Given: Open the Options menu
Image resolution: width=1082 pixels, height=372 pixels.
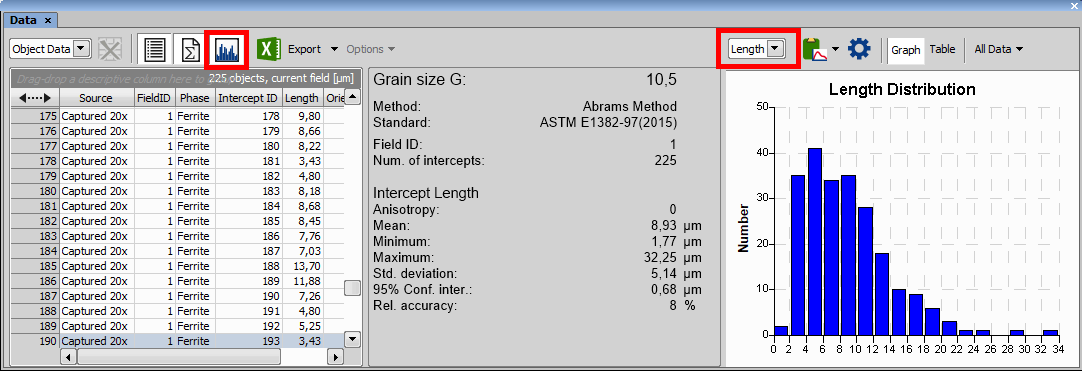Looking at the screenshot, I should 371,49.
